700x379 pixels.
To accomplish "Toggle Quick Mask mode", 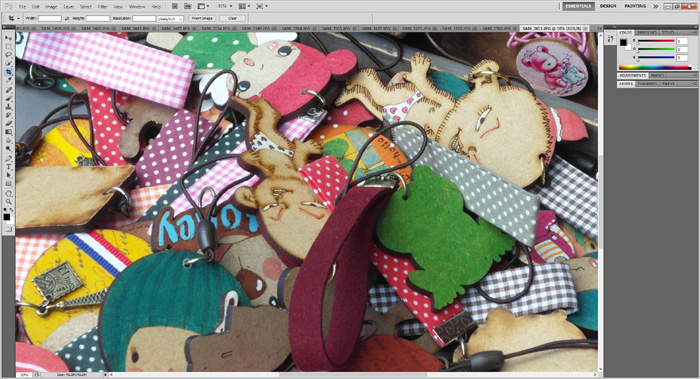I will click(8, 229).
